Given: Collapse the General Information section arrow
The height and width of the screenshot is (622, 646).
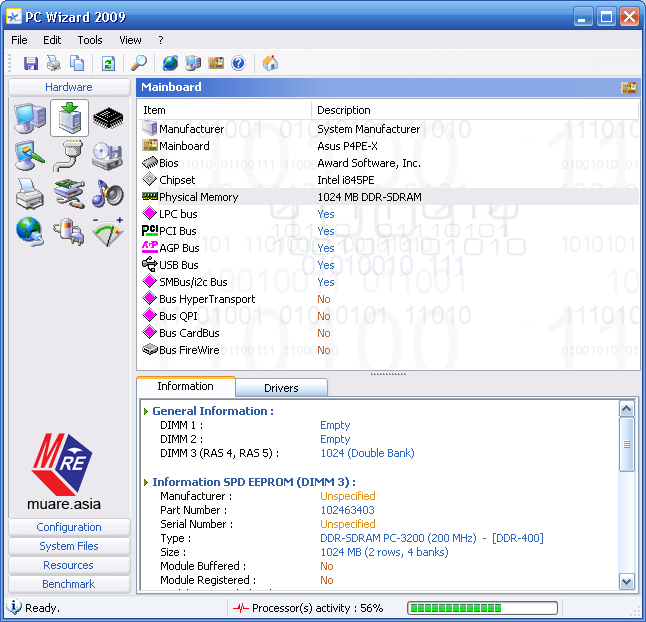Looking at the screenshot, I should tap(146, 412).
